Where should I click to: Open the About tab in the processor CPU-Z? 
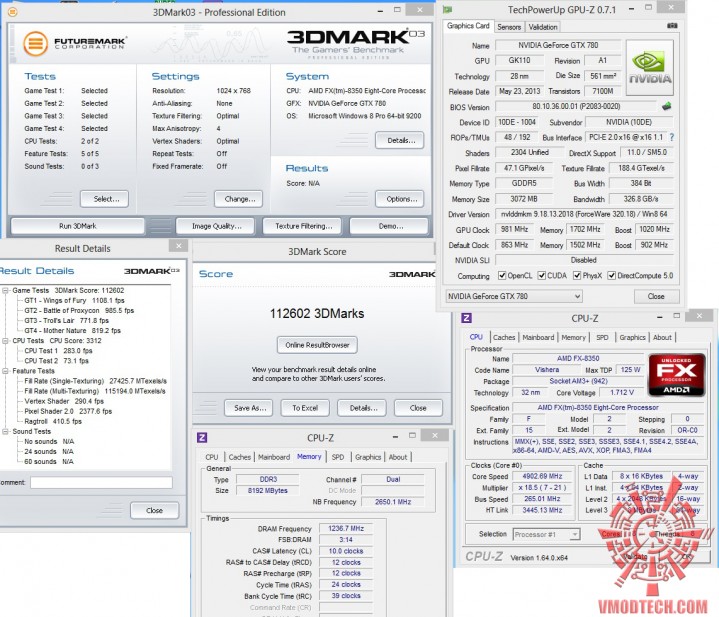coord(662,337)
